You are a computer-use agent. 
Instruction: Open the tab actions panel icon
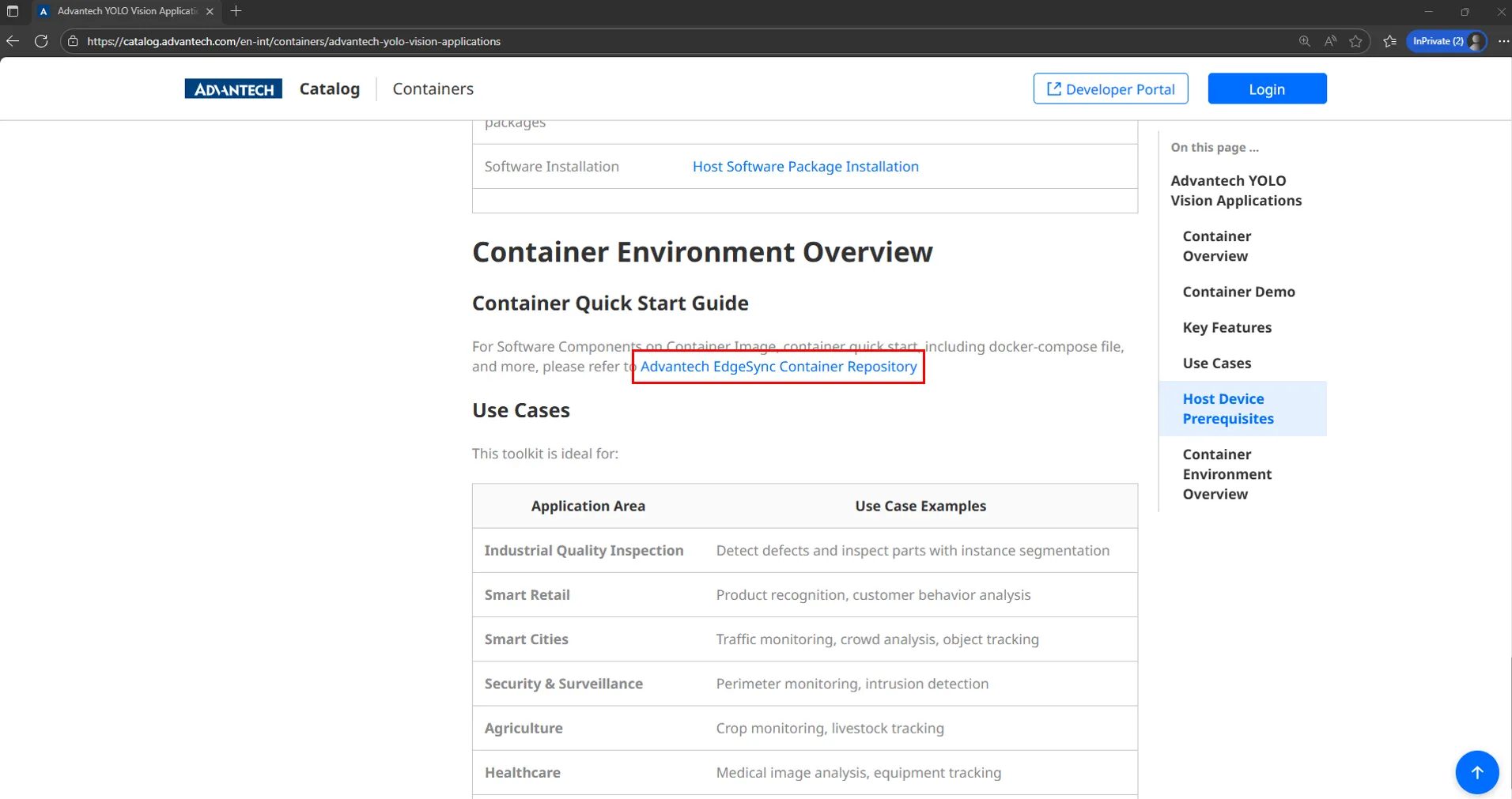click(13, 11)
